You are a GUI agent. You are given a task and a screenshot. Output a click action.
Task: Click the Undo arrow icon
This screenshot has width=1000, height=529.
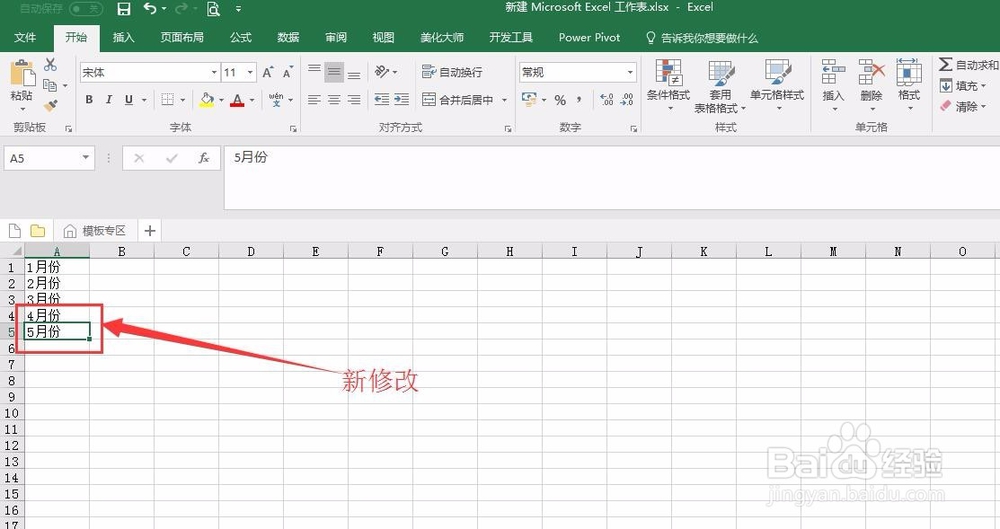150,9
